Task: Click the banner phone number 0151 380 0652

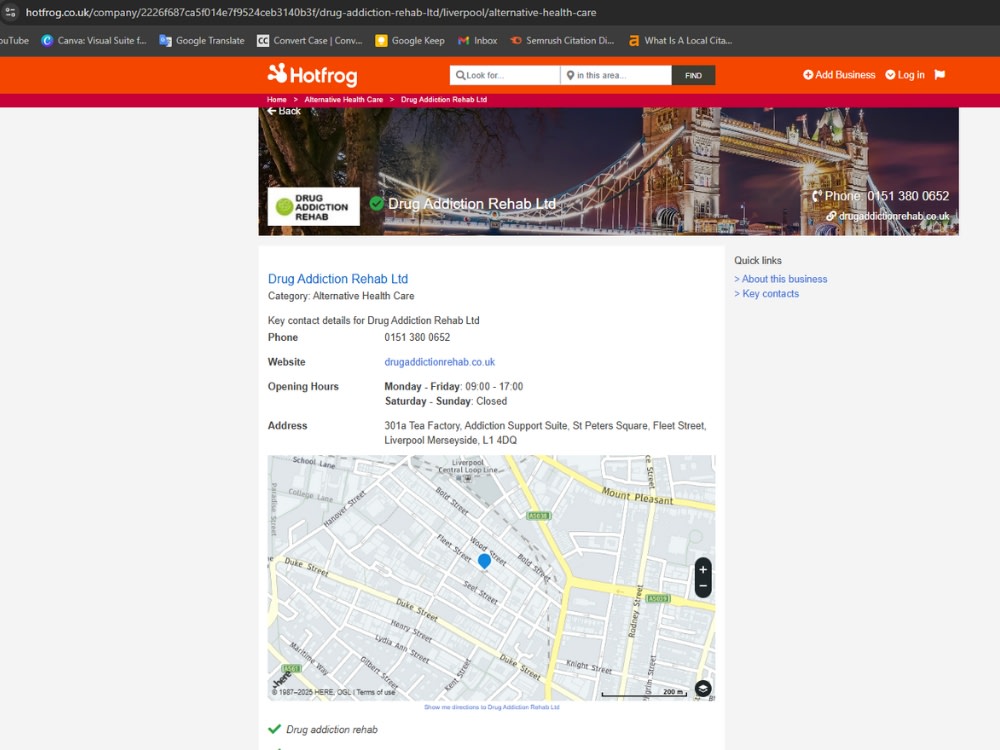Action: (908, 196)
